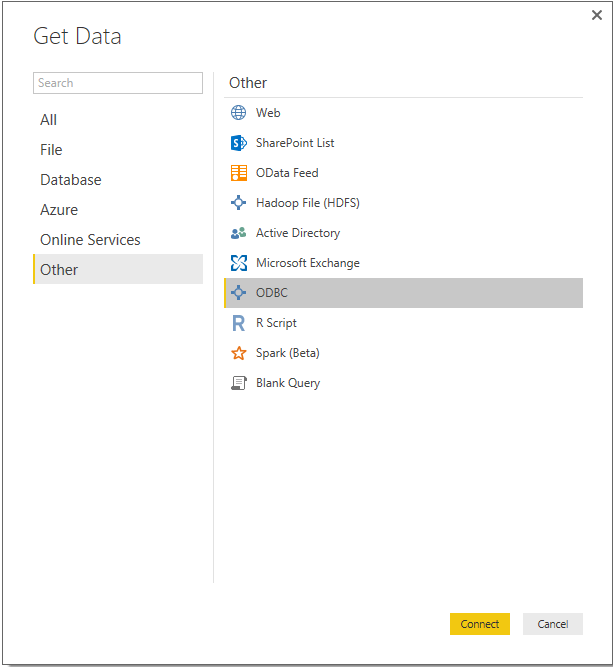613x667 pixels.
Task: Close the Get Data dialog
Action: [597, 15]
